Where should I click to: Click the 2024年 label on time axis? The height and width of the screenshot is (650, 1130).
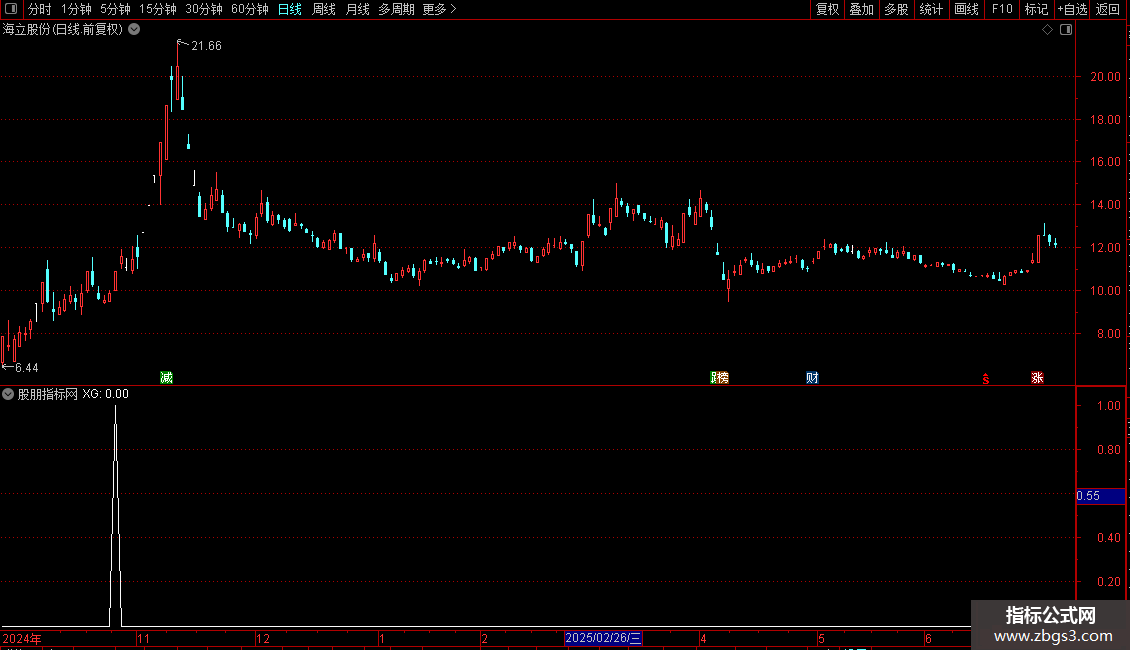point(22,639)
